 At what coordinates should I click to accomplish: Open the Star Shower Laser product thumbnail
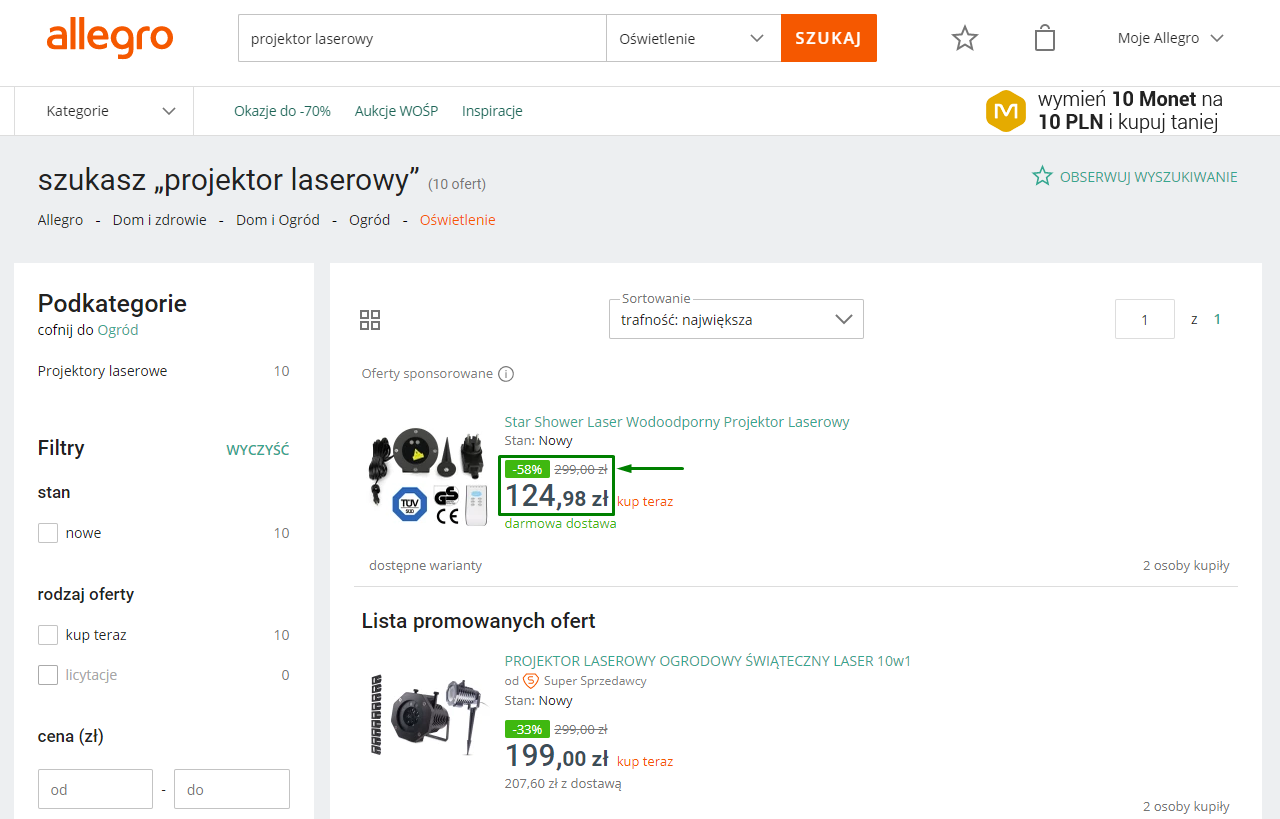427,475
